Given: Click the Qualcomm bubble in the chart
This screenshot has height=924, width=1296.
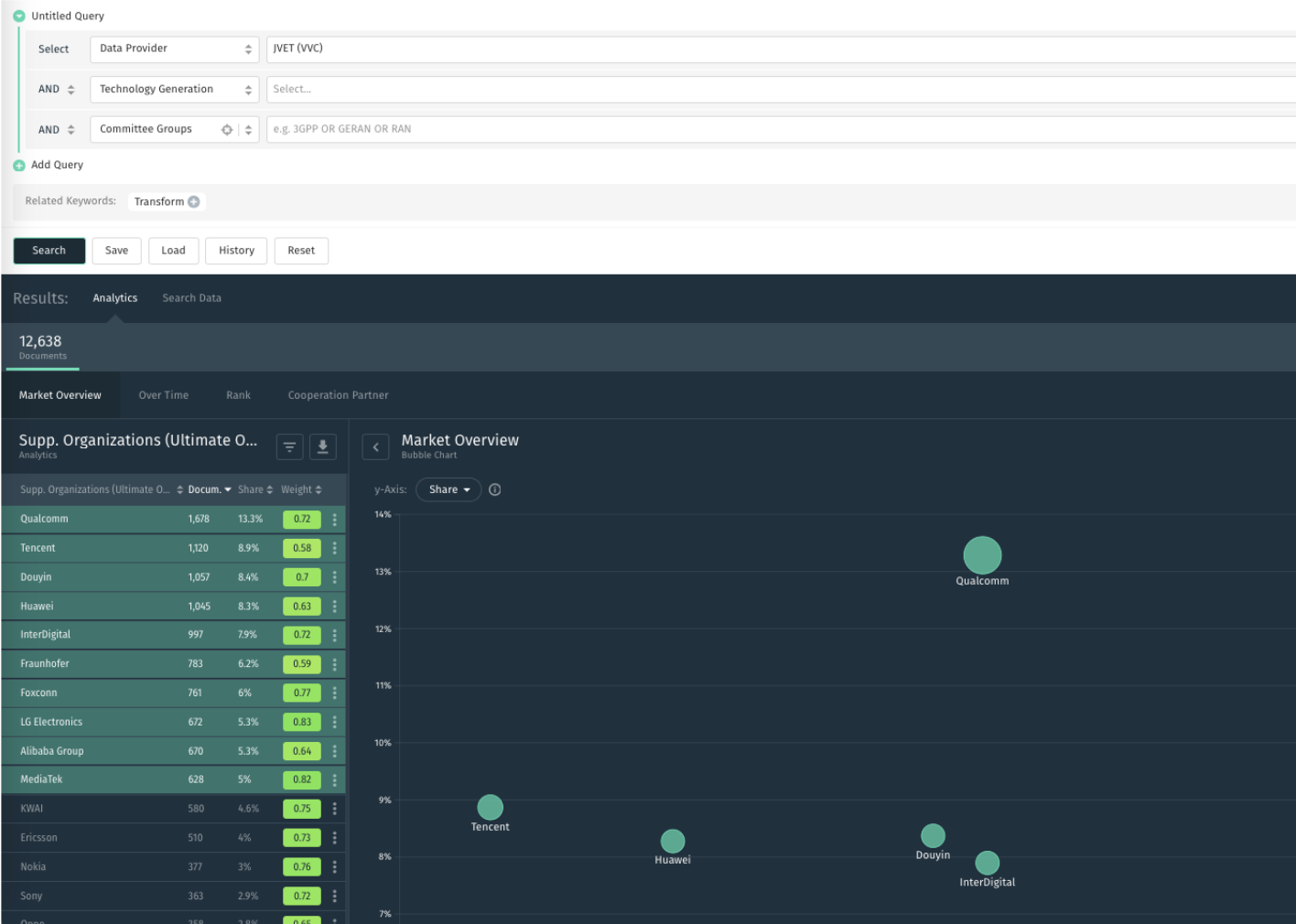Looking at the screenshot, I should [982, 555].
